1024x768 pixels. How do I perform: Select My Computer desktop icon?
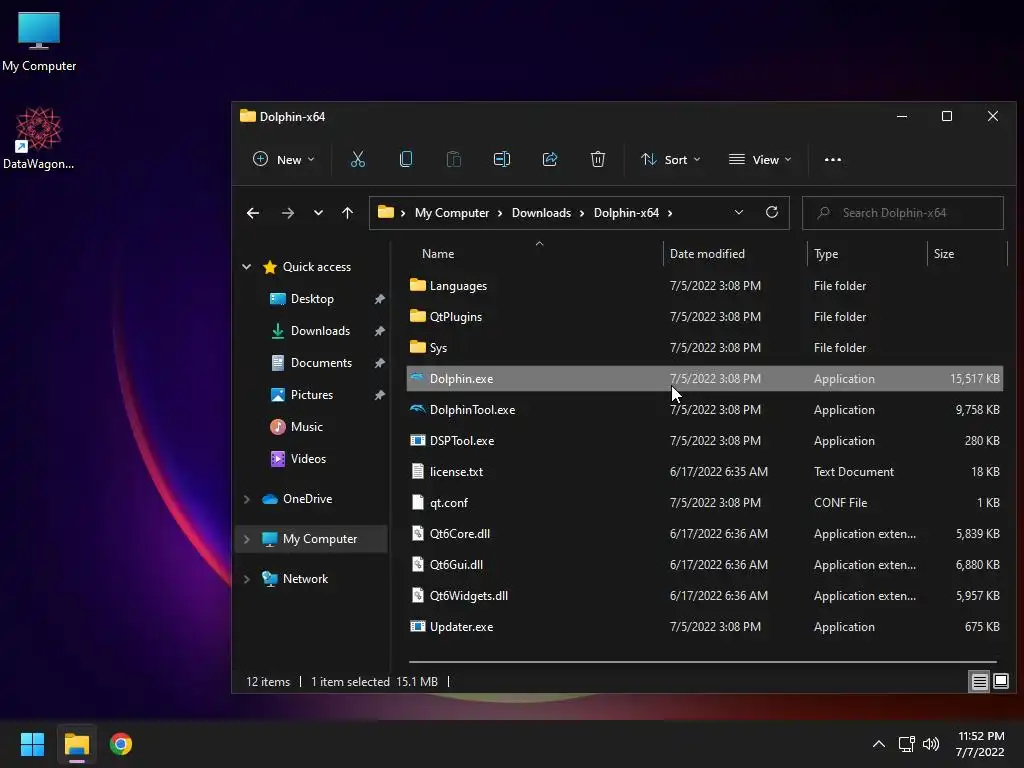tap(39, 41)
